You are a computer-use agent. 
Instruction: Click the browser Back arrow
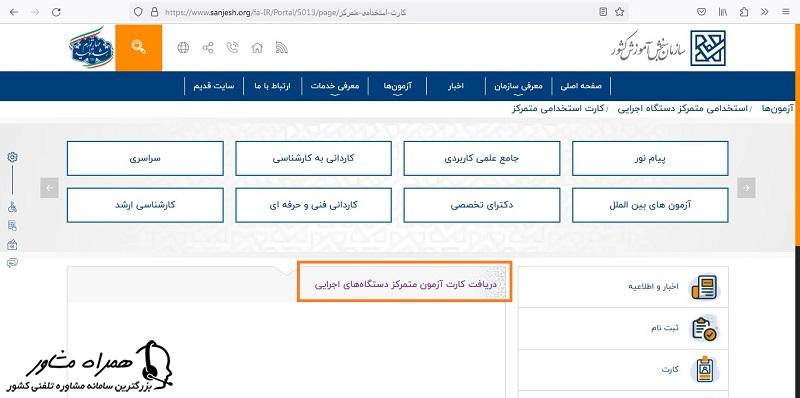pyautogui.click(x=14, y=12)
